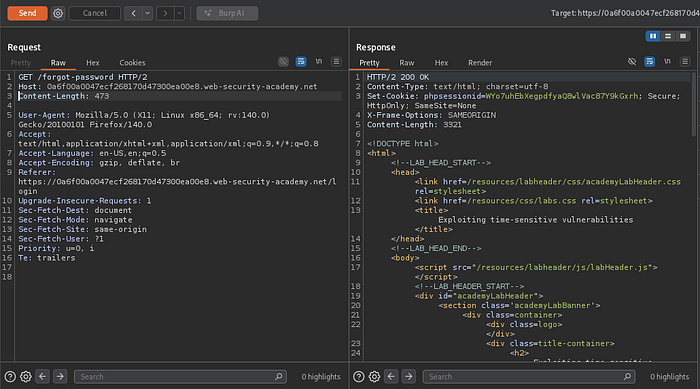Click the Target URL in the toolbar

click(625, 13)
